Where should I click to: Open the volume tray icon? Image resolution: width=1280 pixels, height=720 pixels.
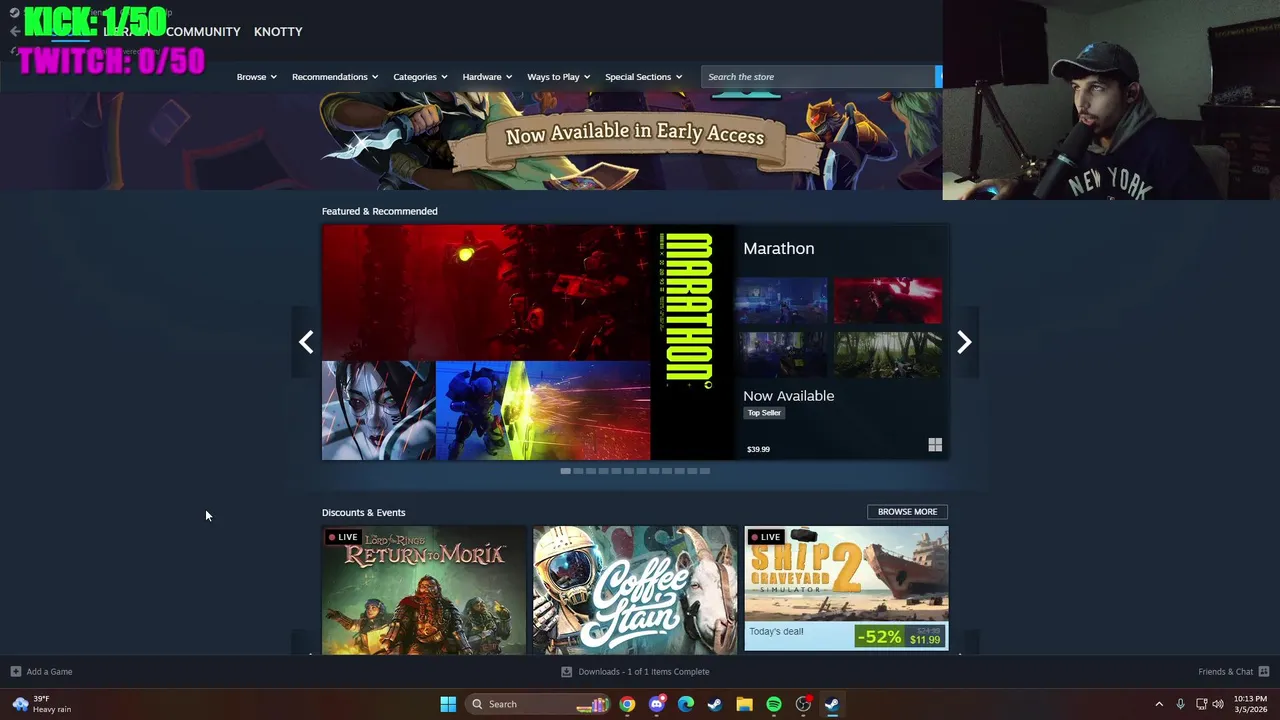point(1218,704)
